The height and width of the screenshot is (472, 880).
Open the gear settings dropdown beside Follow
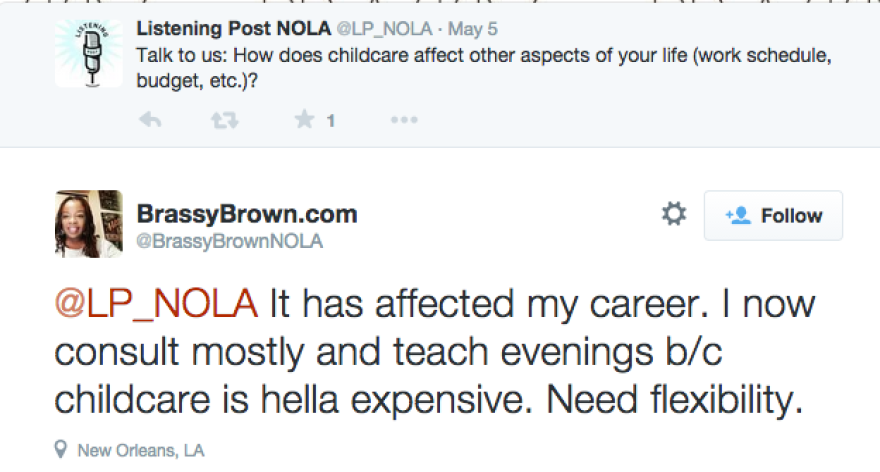pos(675,214)
